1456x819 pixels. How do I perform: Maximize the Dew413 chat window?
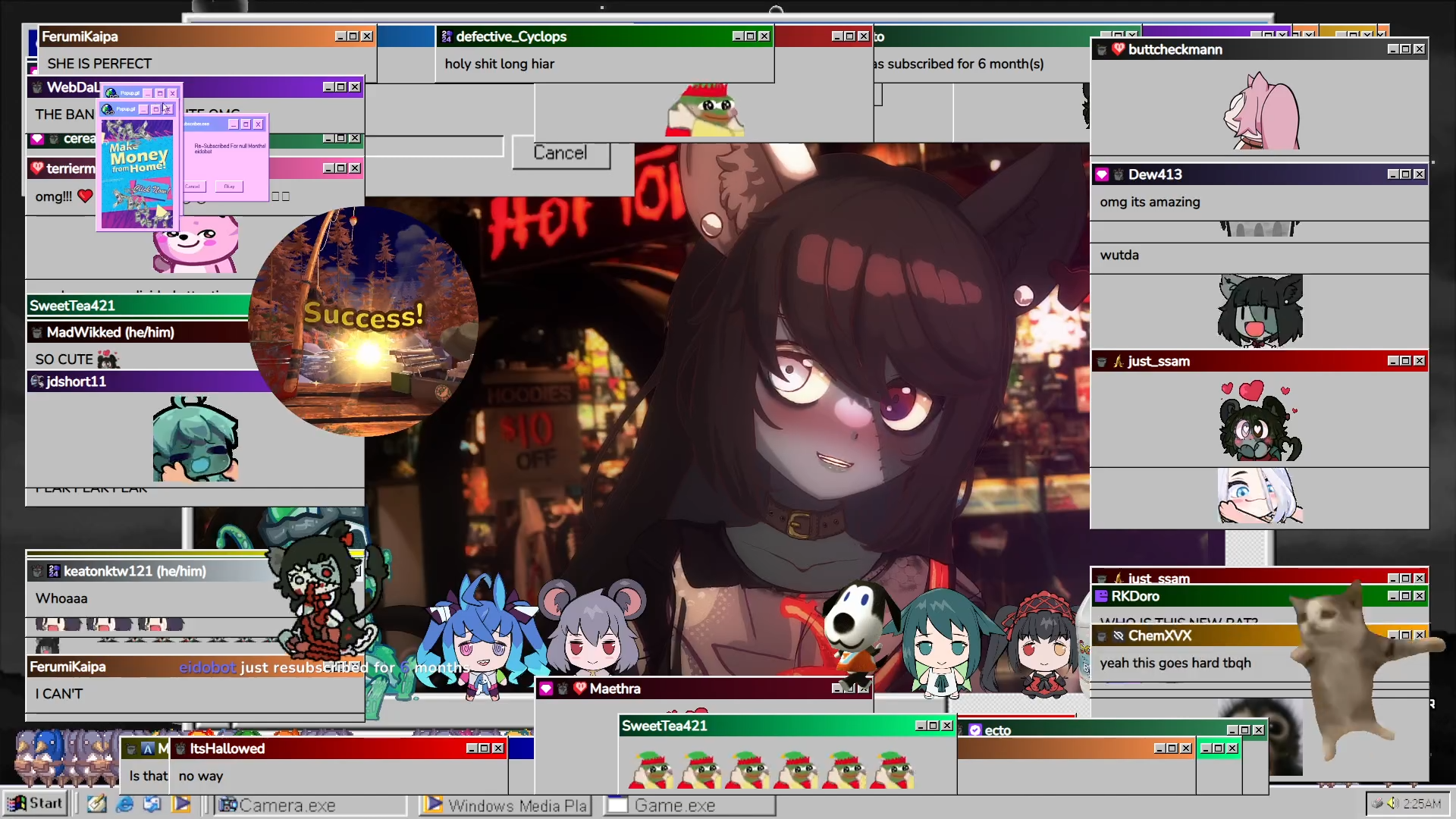pyautogui.click(x=1405, y=174)
